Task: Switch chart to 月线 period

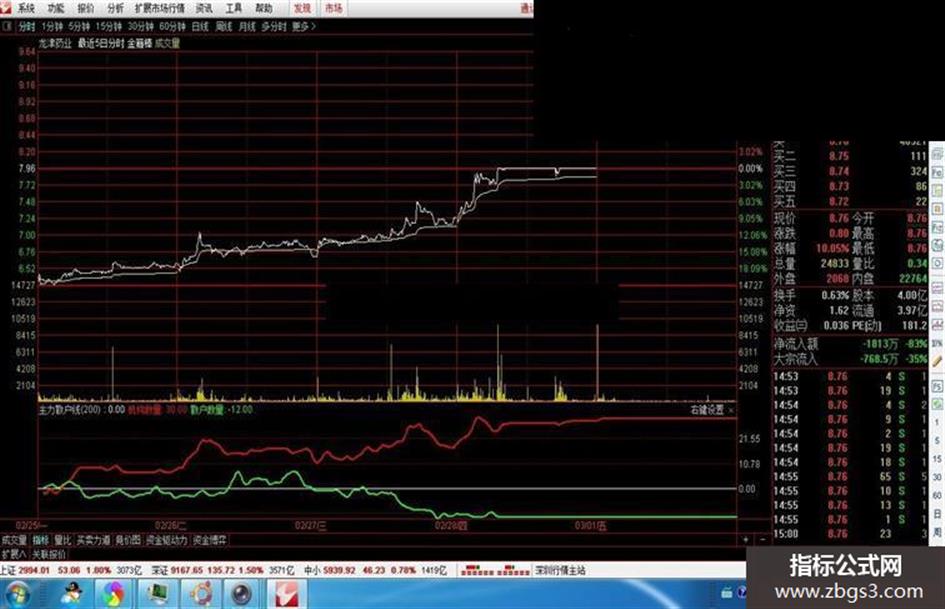Action: click(247, 27)
